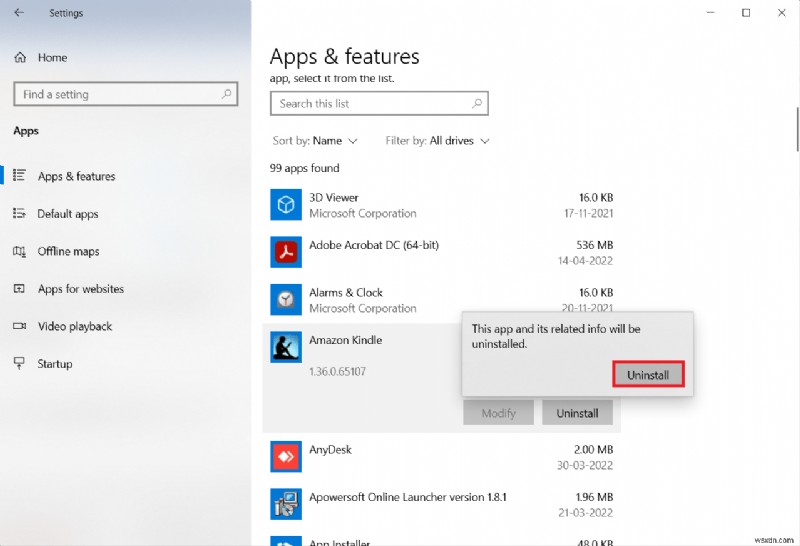Click the Startup sidebar icon
The width and height of the screenshot is (800, 546).
coord(19,363)
